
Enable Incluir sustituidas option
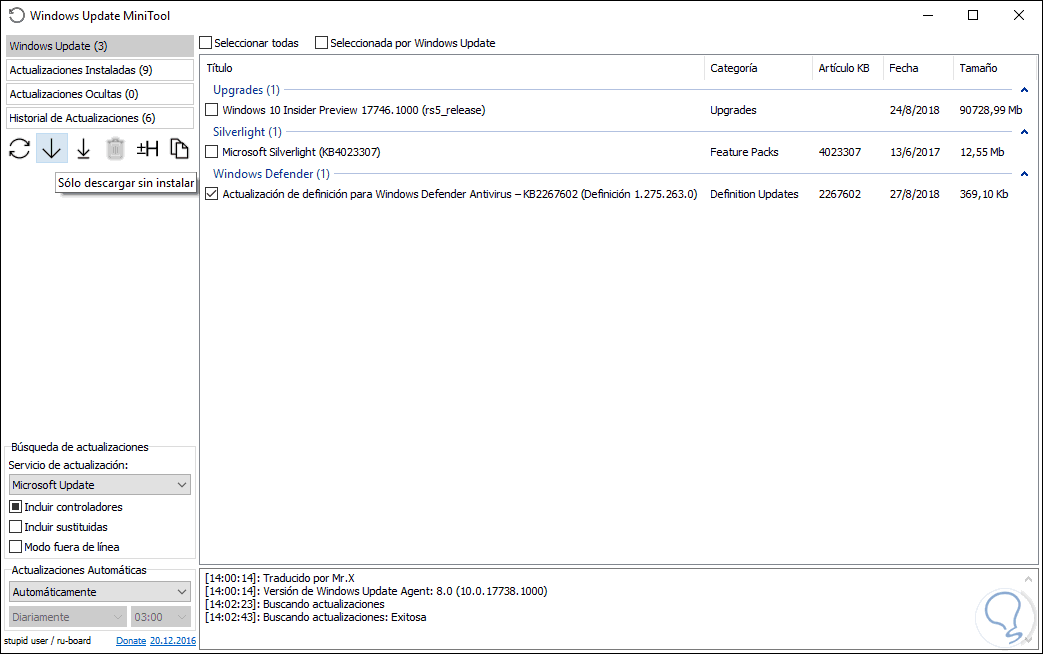(15, 526)
